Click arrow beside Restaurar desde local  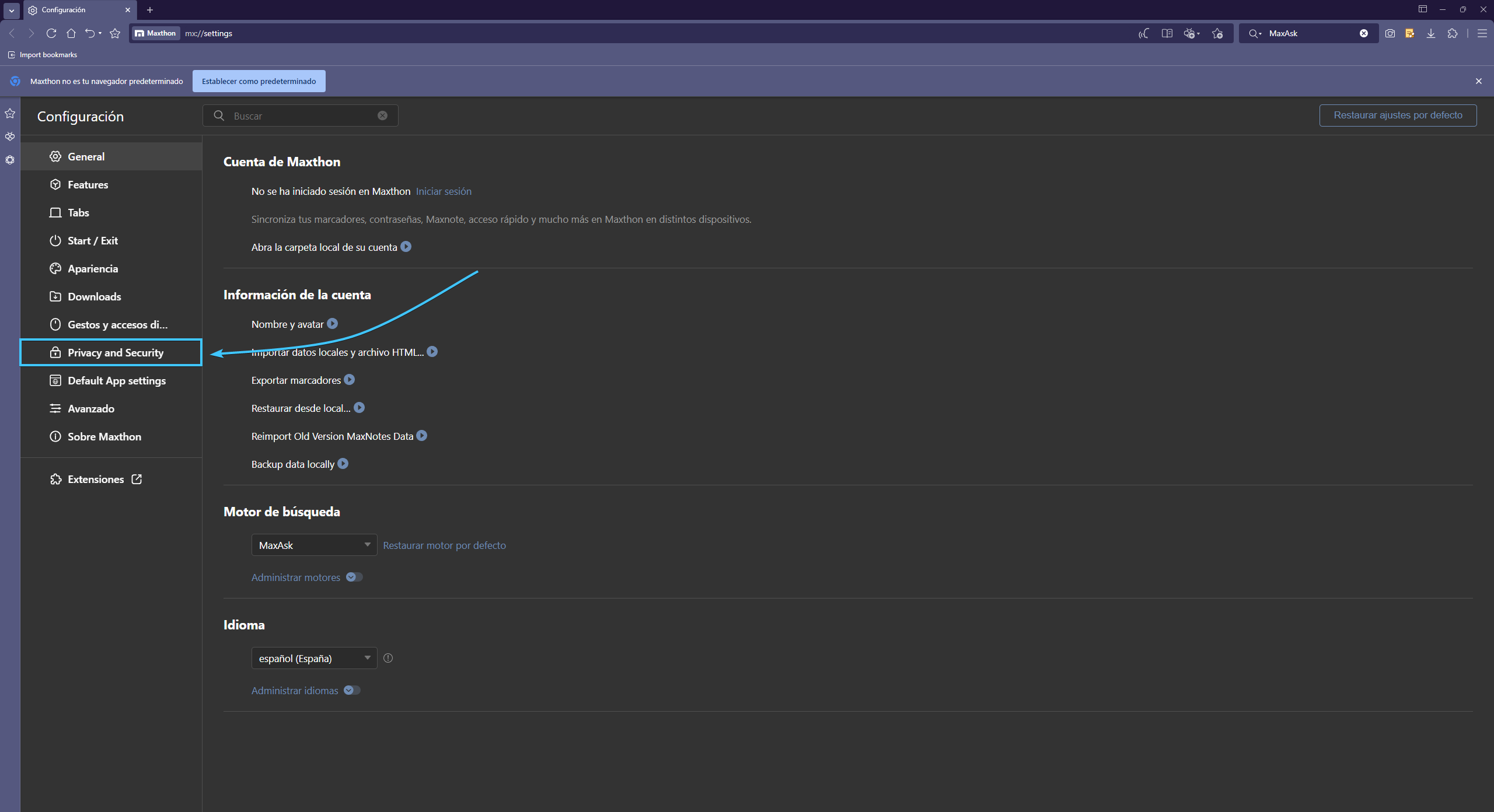coord(359,408)
